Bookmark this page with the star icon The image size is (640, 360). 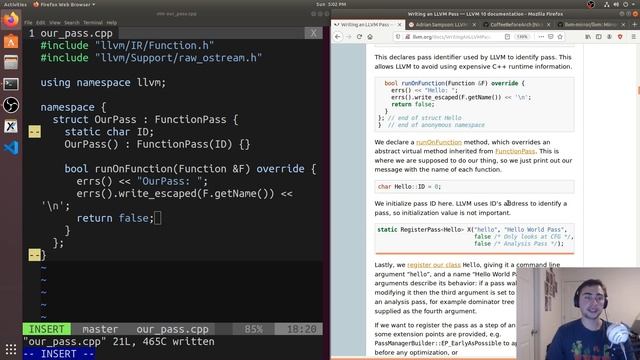(x=560, y=37)
